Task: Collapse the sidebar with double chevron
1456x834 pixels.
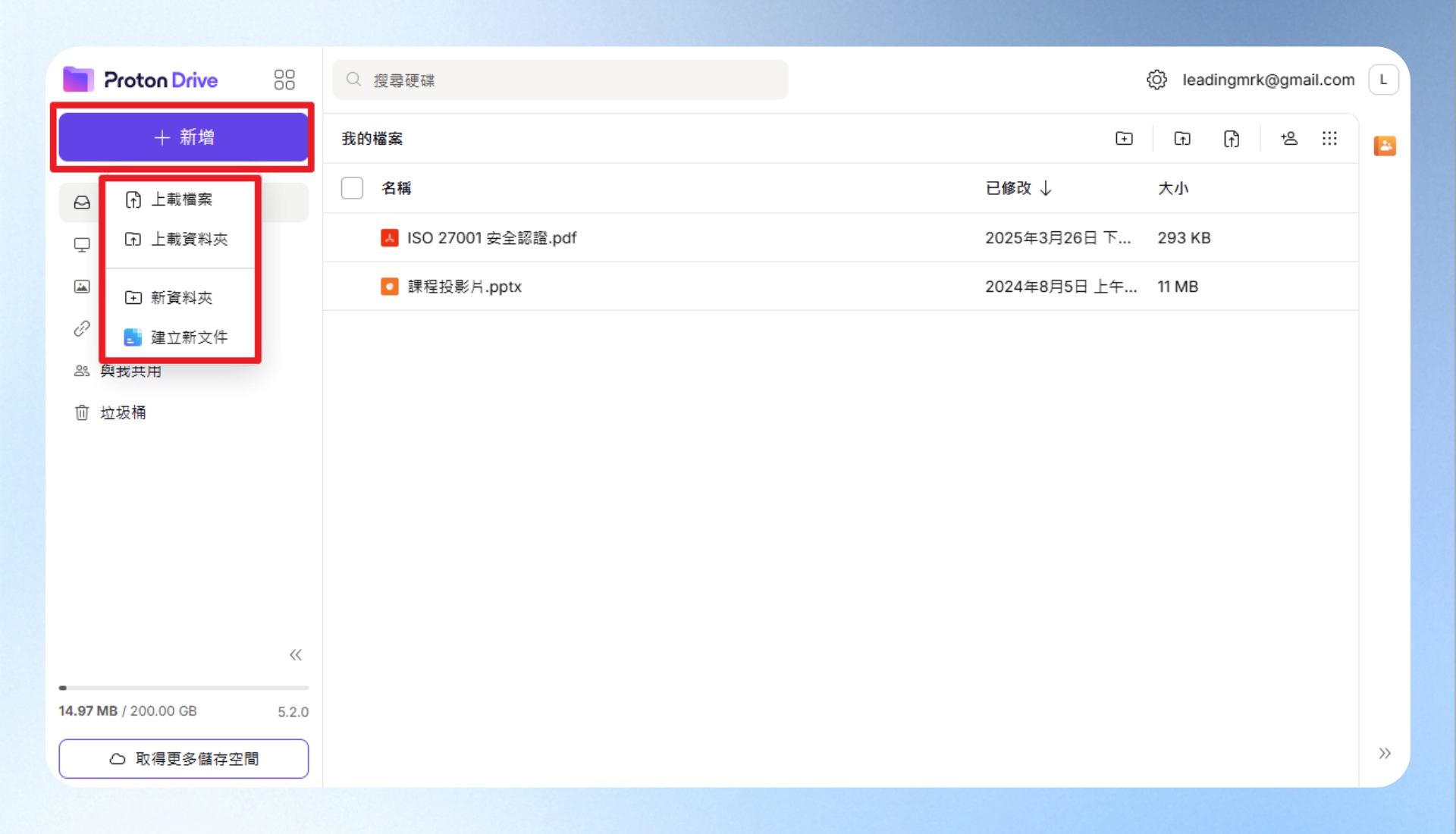Action: [296, 655]
